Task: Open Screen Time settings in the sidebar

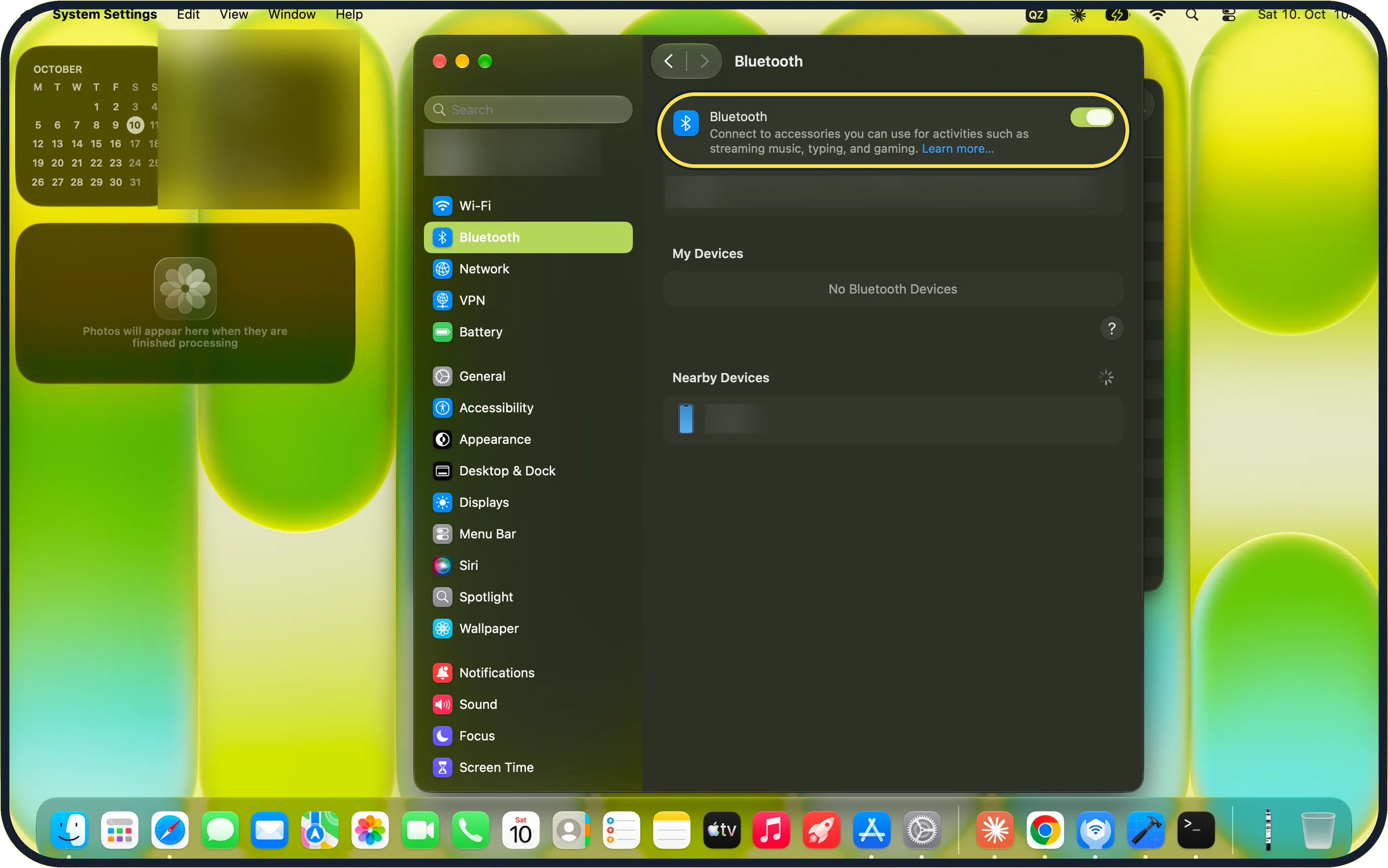Action: point(528,768)
